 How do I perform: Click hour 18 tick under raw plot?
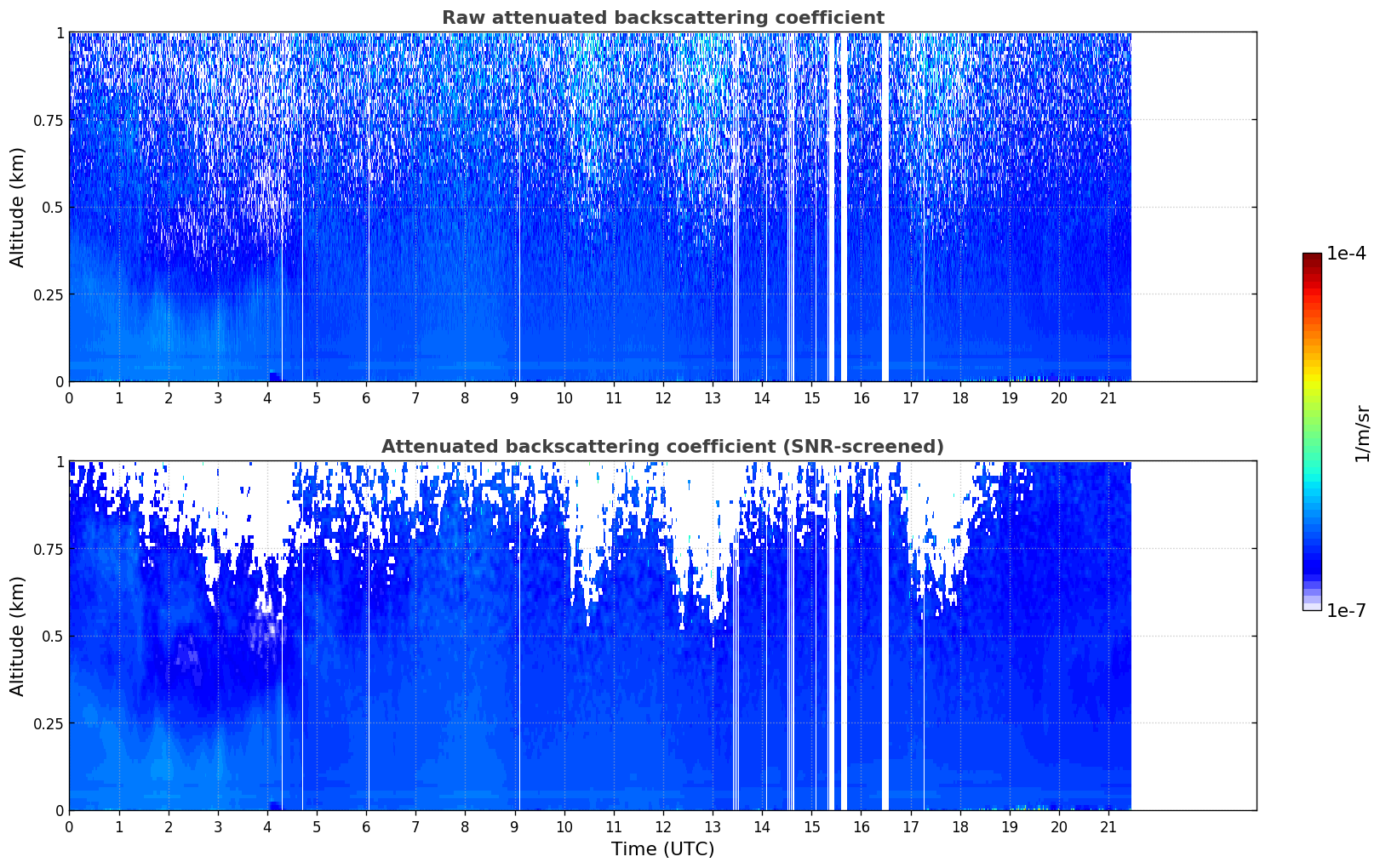pyautogui.click(x=960, y=397)
